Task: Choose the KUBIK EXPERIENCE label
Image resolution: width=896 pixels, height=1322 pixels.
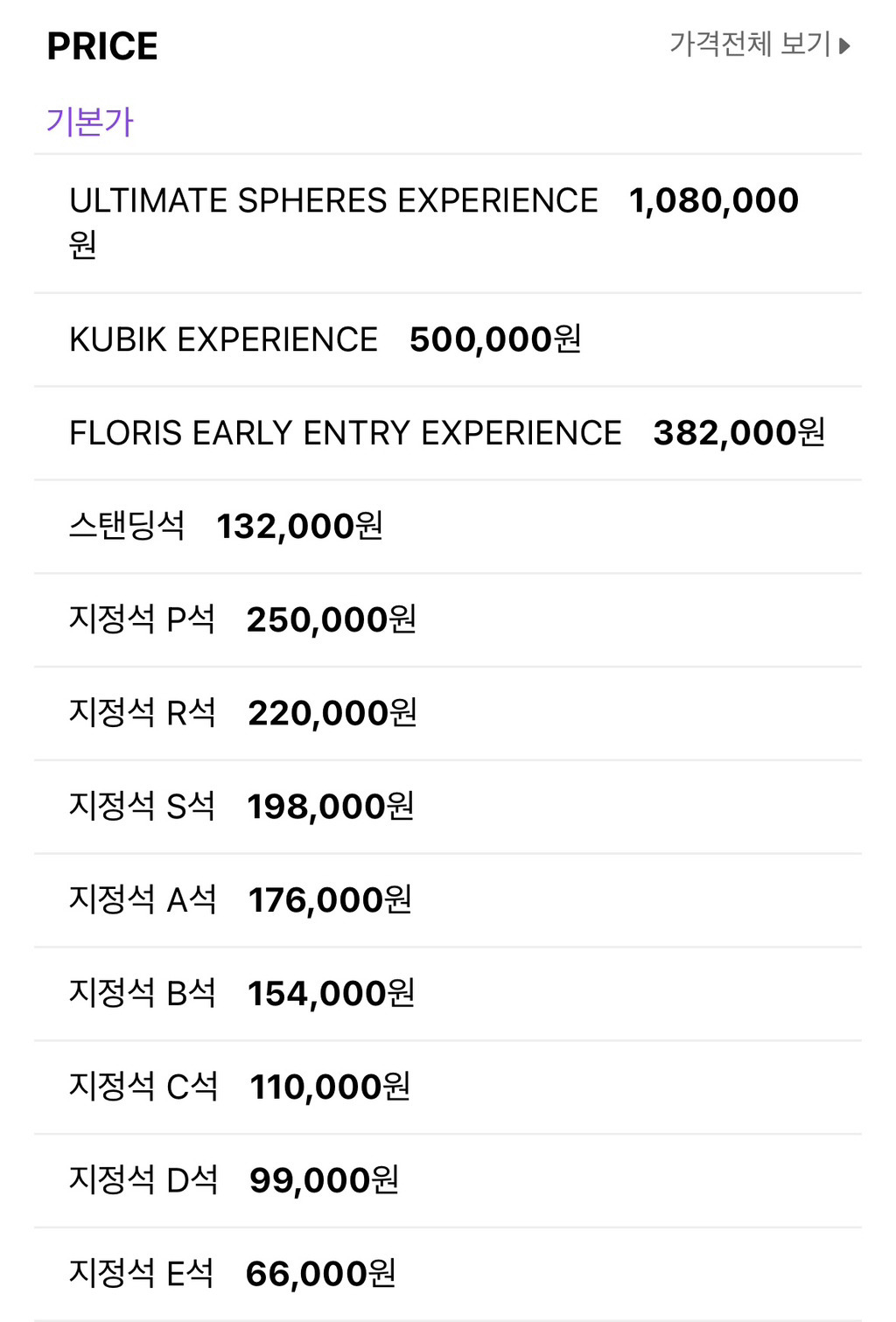Action: point(223,339)
